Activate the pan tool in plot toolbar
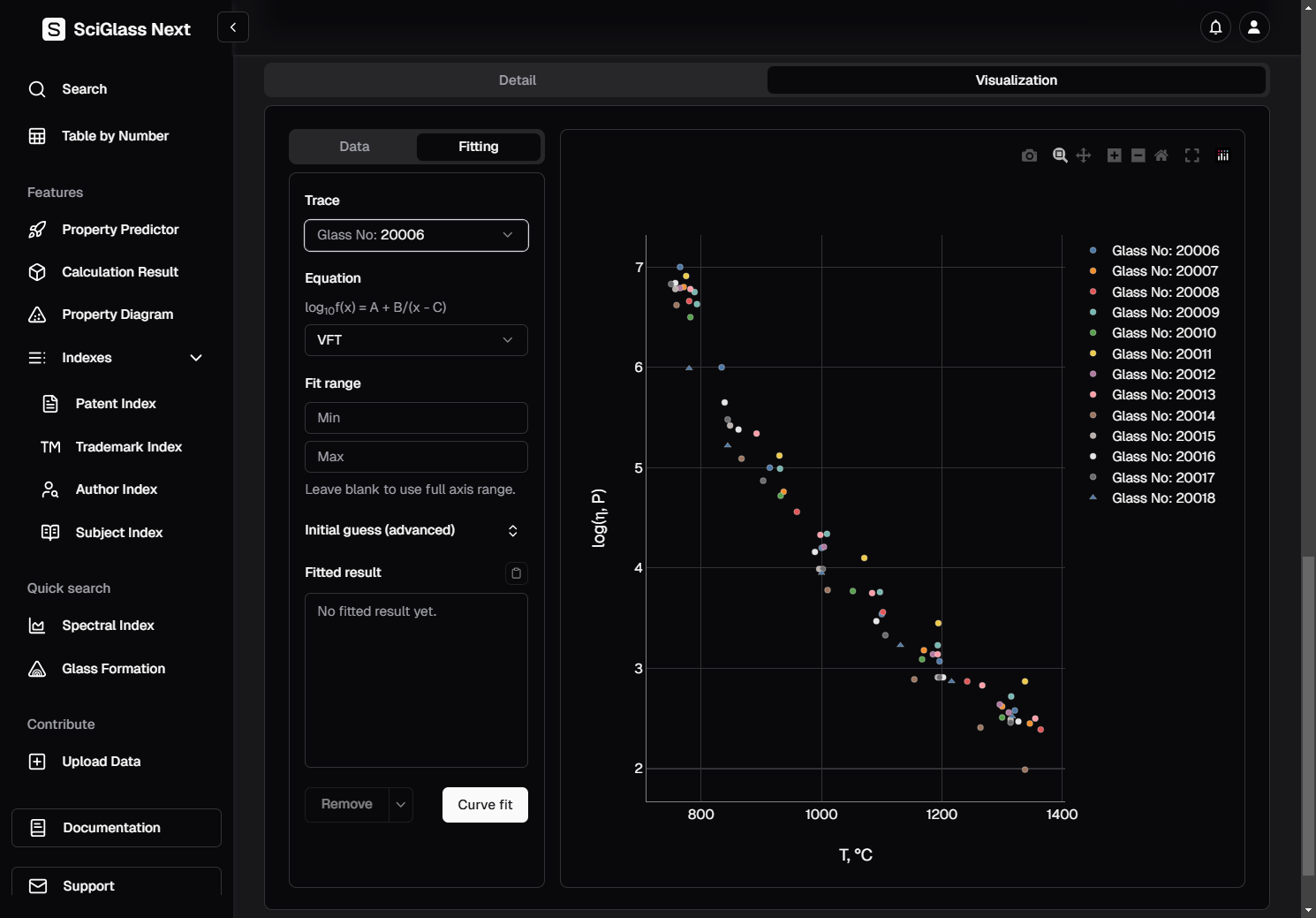 (x=1084, y=156)
